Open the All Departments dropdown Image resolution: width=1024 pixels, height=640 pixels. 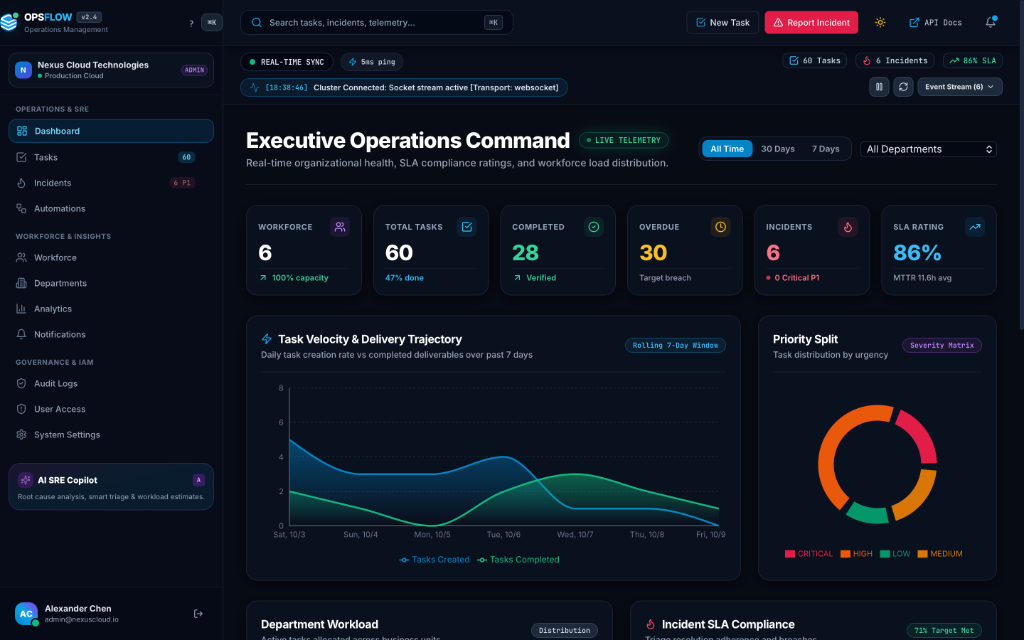coord(929,149)
